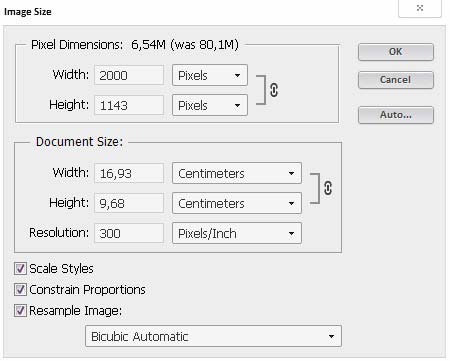
Task: Click the pixel dimensions chain link icon
Action: point(274,90)
